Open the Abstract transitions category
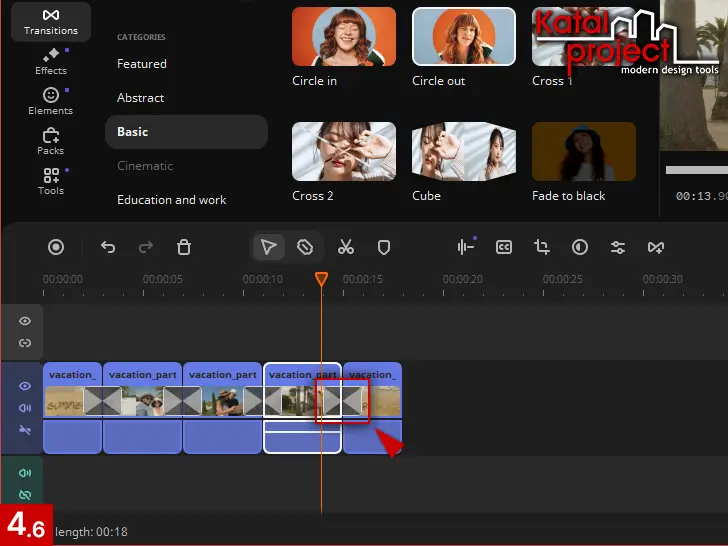The width and height of the screenshot is (728, 546). pos(141,98)
